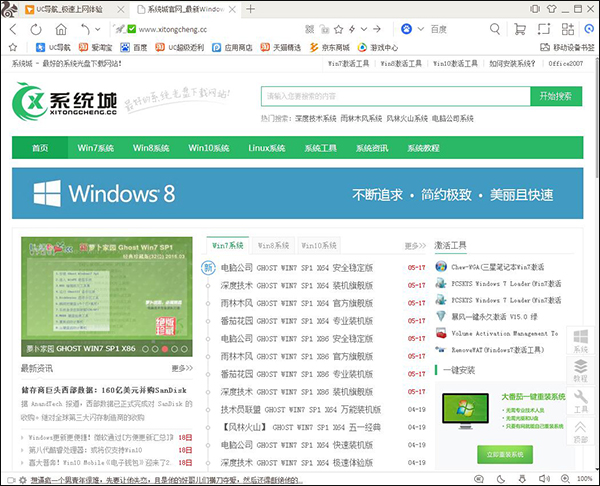The height and width of the screenshot is (486, 600).
Task: Open the 京东商城 bookmark
Action: 329,47
